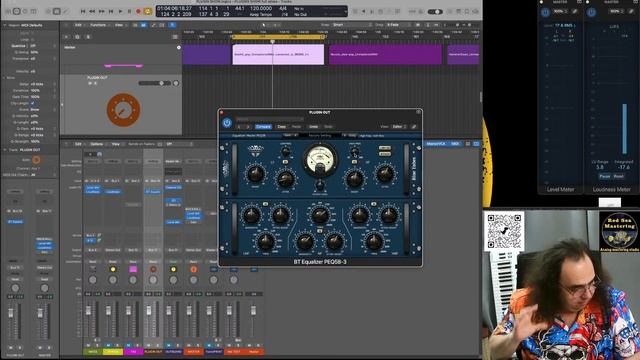Toggle the Level Meter power button
Screen dimensions: 640x360
545,13
